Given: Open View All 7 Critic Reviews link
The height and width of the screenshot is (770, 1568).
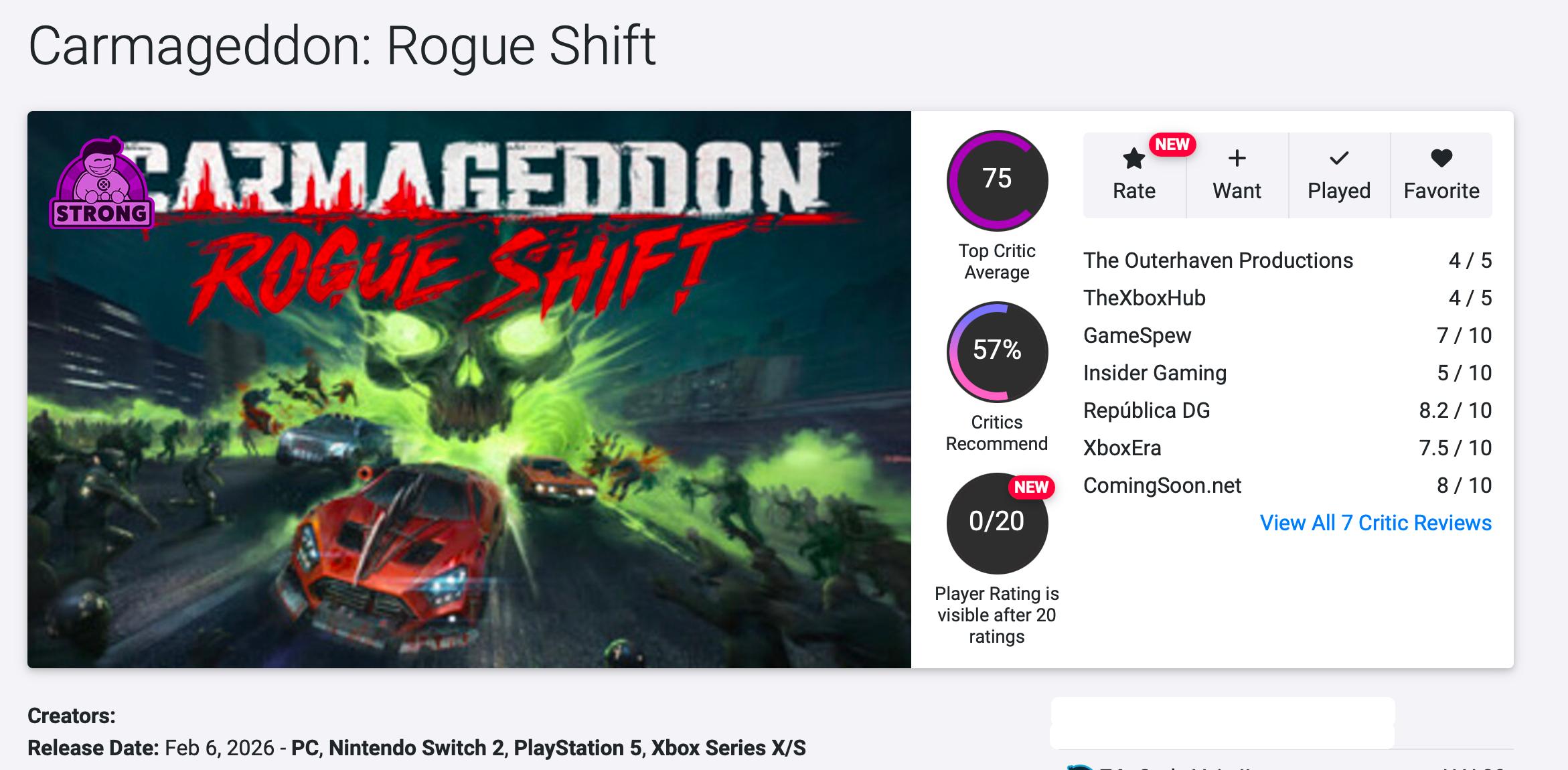Looking at the screenshot, I should click(1375, 523).
